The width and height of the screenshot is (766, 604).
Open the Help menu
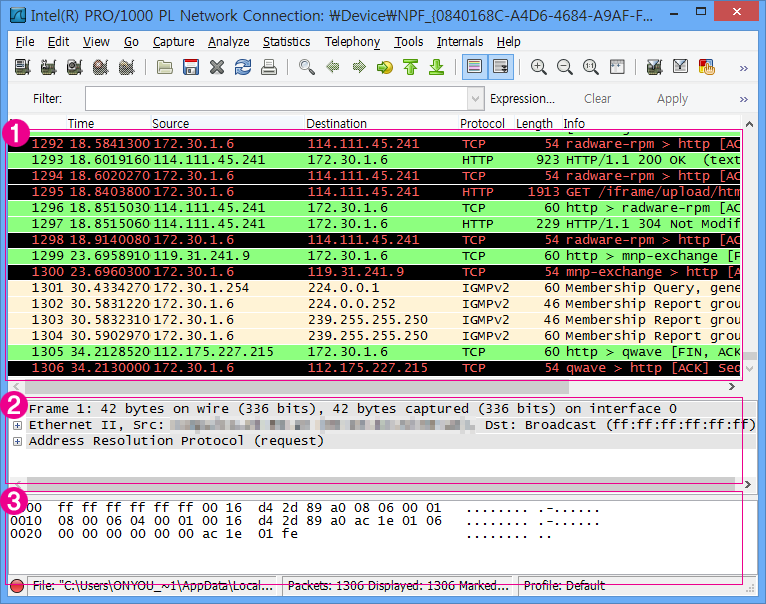[509, 42]
